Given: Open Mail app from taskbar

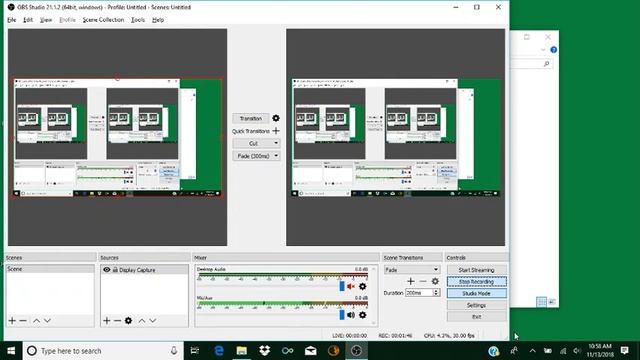Looking at the screenshot, I should (311, 351).
